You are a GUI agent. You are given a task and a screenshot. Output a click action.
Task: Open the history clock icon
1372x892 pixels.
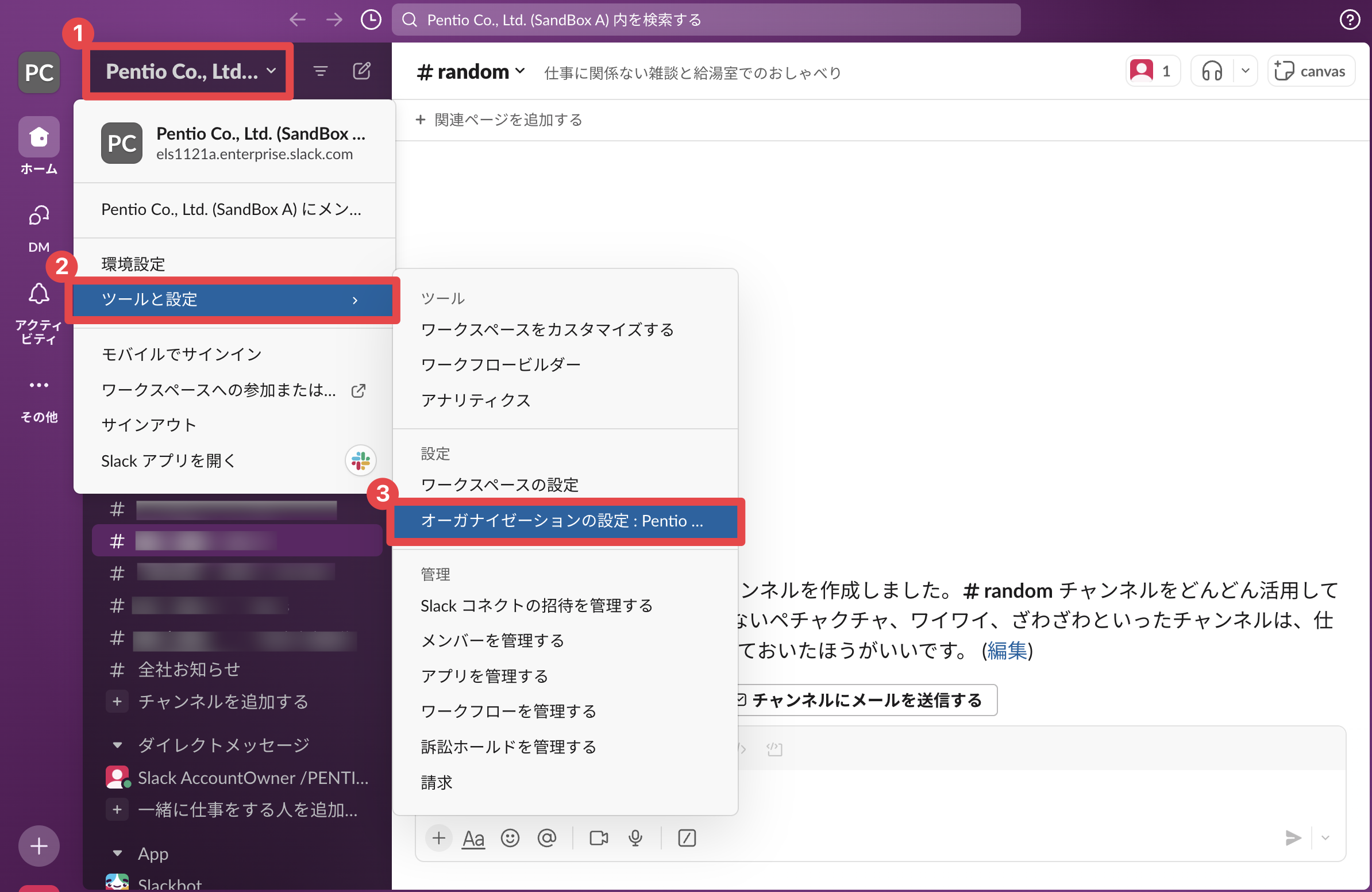pyautogui.click(x=371, y=20)
